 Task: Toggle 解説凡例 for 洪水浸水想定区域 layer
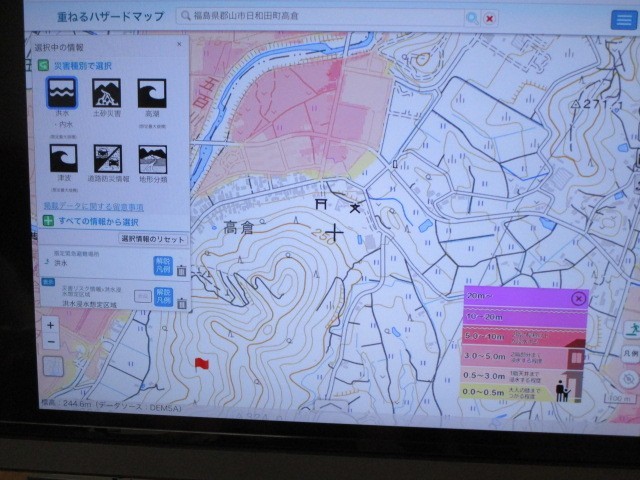163,294
